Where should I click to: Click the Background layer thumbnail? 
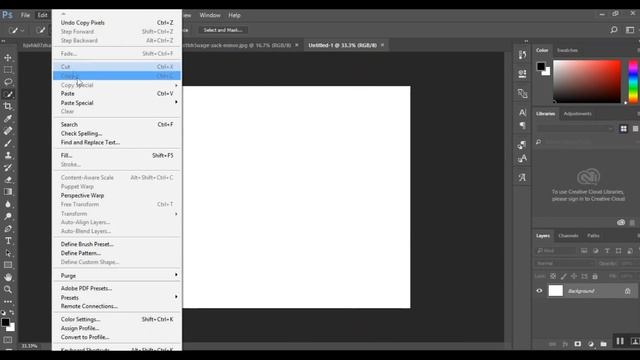pos(555,291)
